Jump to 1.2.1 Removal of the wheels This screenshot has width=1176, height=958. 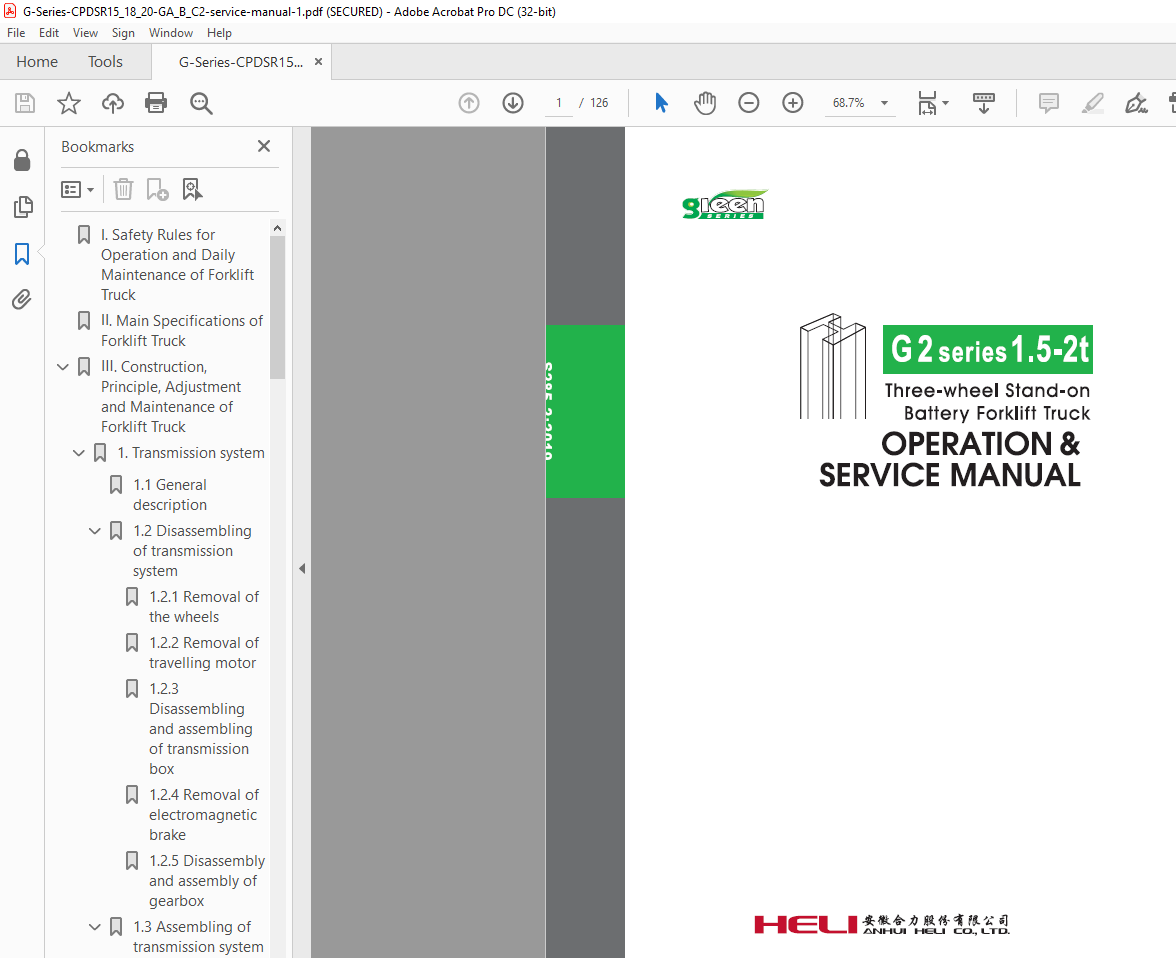click(x=203, y=607)
